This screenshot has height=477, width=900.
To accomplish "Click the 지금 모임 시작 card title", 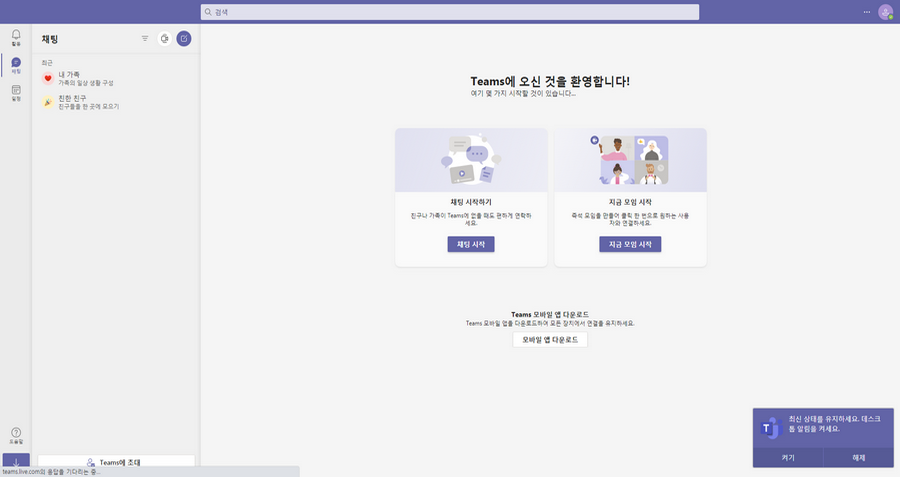I will 630,202.
